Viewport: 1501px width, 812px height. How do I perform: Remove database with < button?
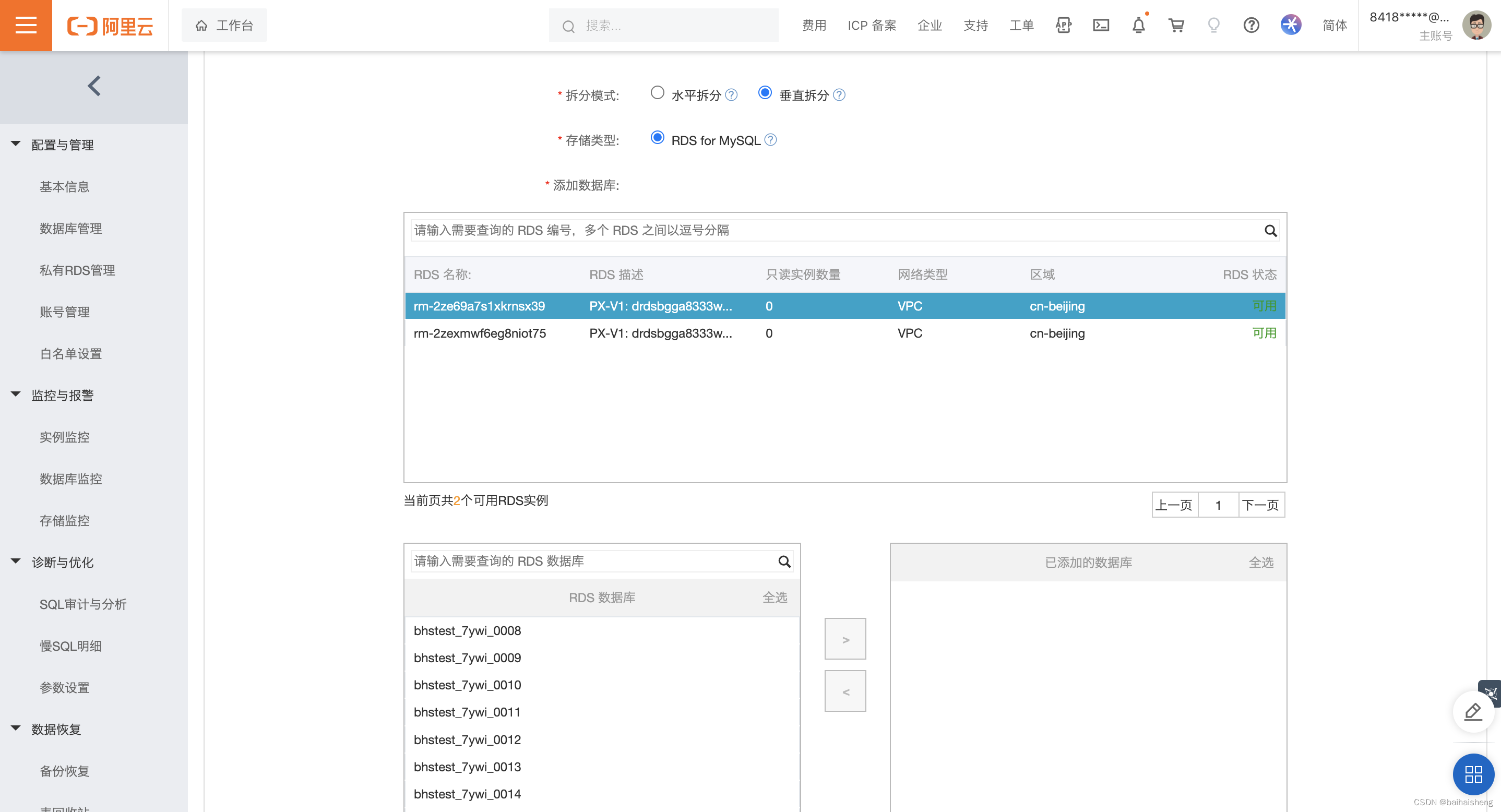[845, 691]
